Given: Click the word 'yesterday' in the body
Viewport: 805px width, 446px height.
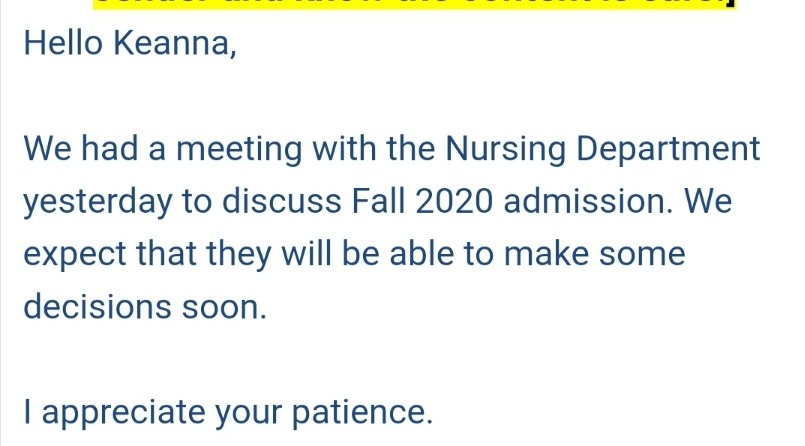Looking at the screenshot, I should (x=98, y=202).
